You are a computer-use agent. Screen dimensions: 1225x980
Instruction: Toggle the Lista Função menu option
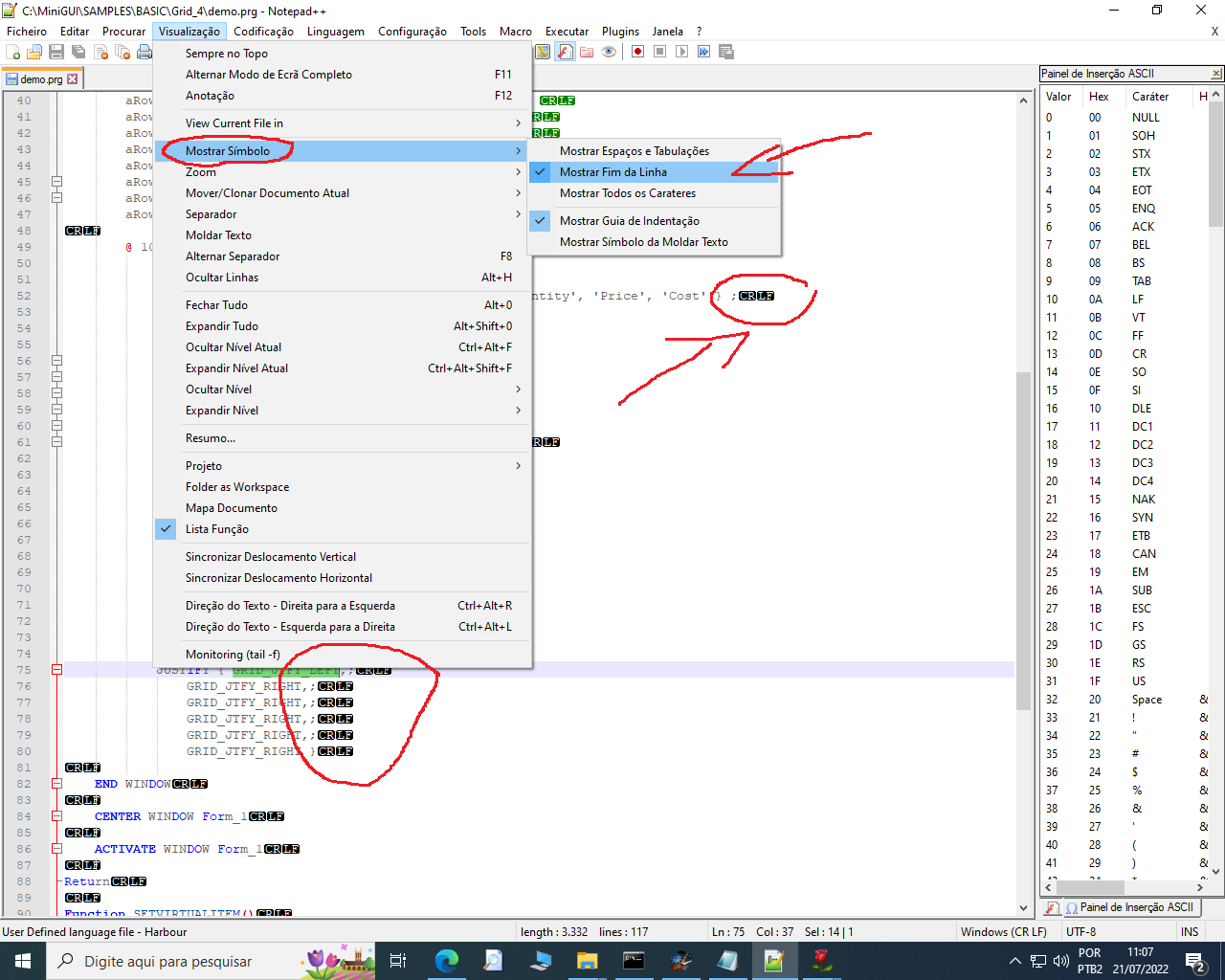coord(342,529)
